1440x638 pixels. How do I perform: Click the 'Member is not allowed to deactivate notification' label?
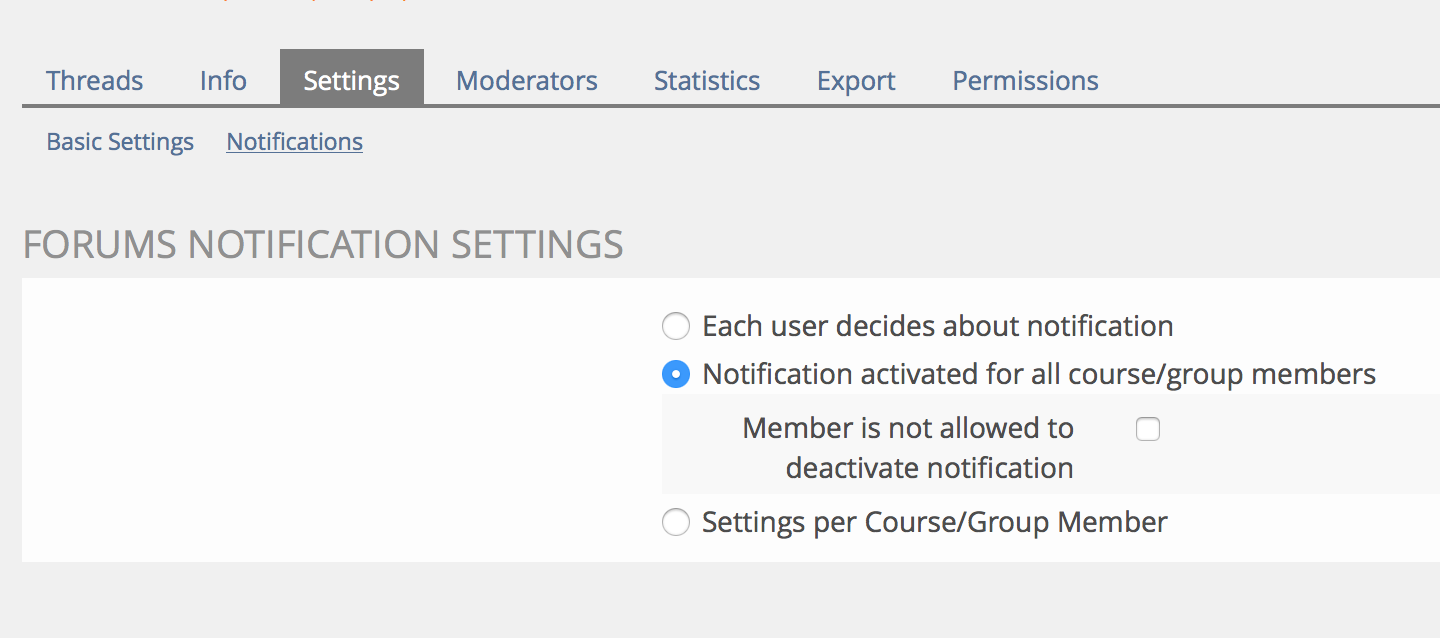(x=908, y=447)
